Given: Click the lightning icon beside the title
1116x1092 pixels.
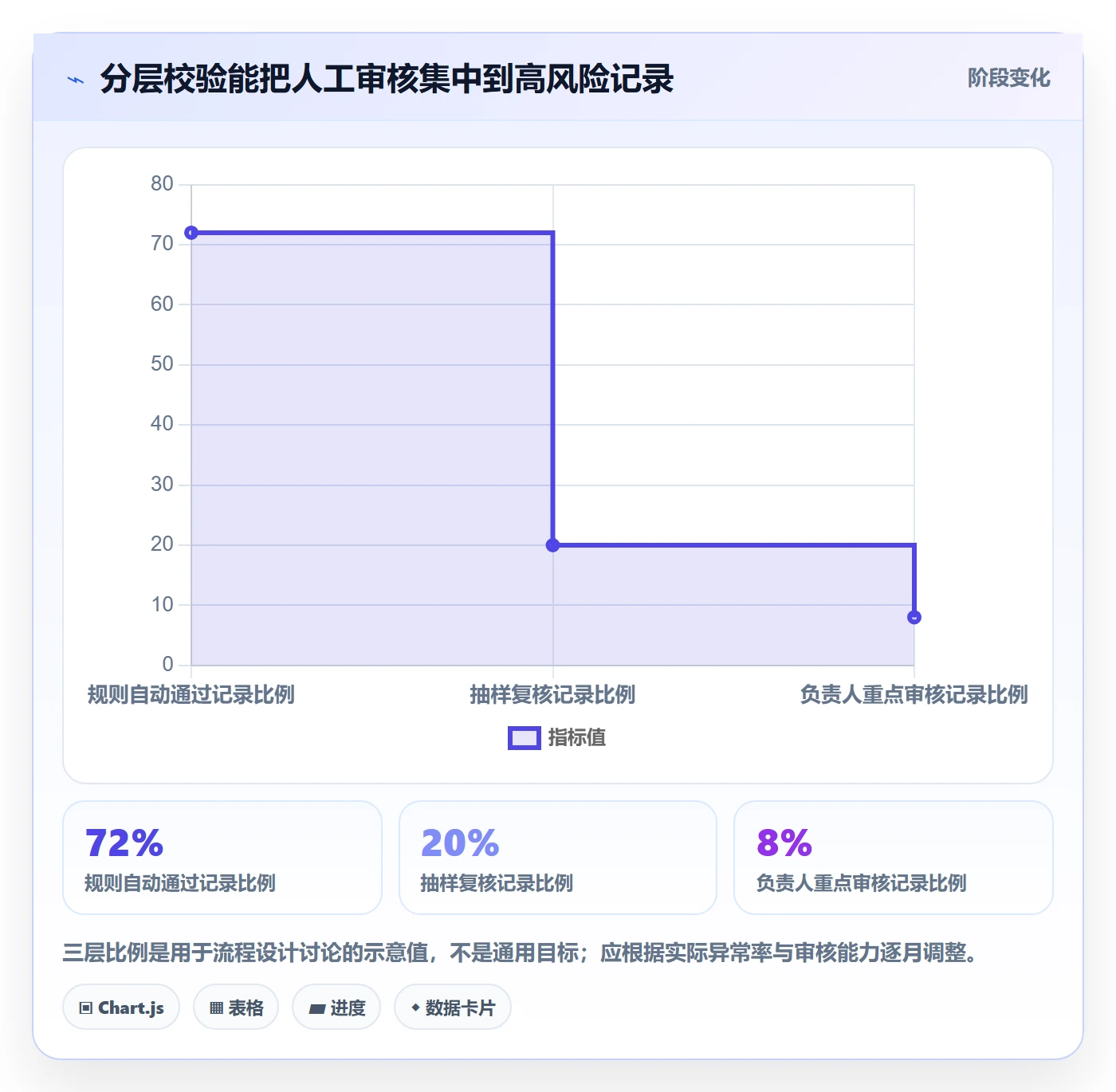Looking at the screenshot, I should (x=76, y=80).
